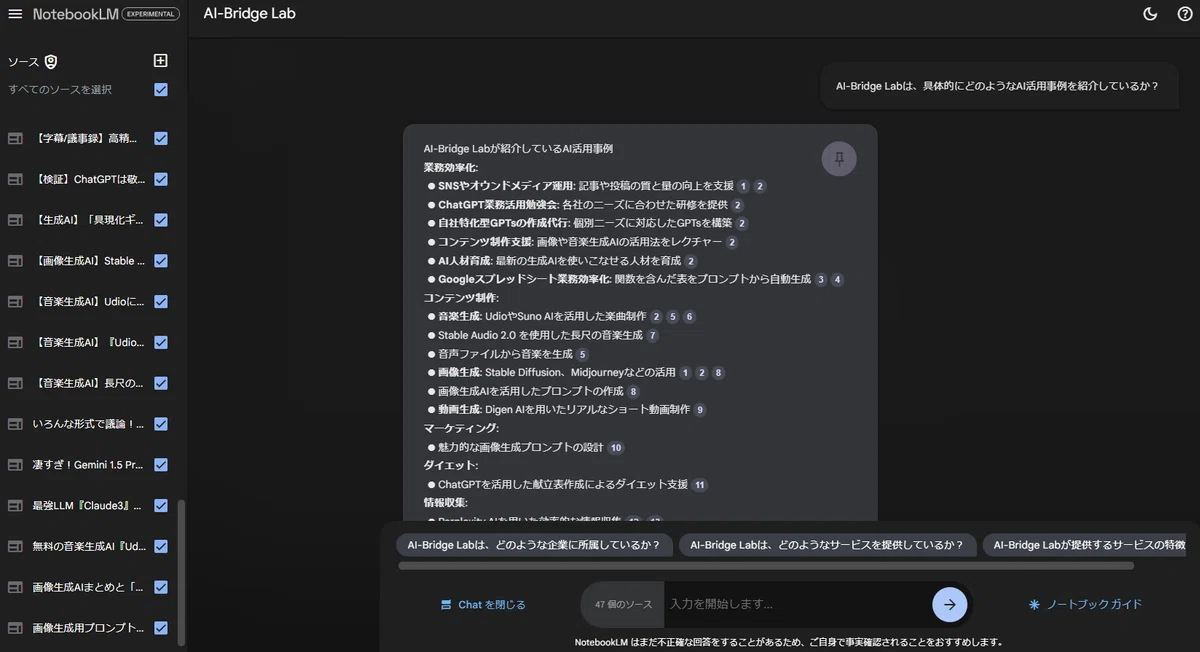Click the 47 個のソース chip
Screen dimensions: 1200x652
pyautogui.click(x=623, y=605)
